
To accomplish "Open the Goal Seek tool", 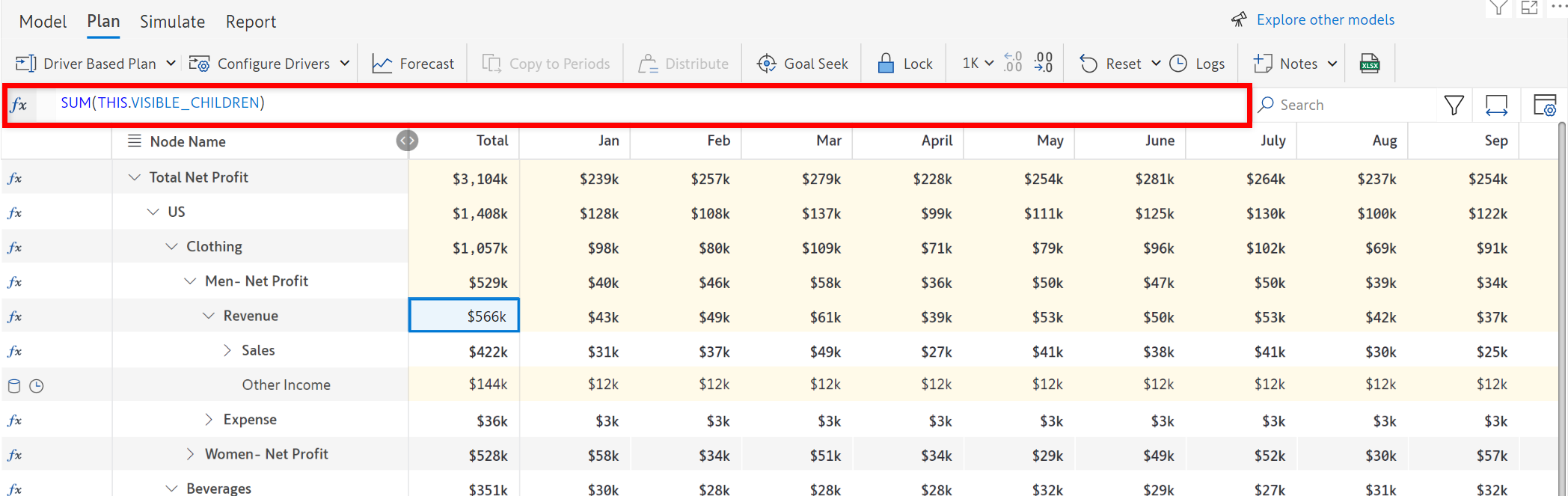I will click(x=802, y=64).
